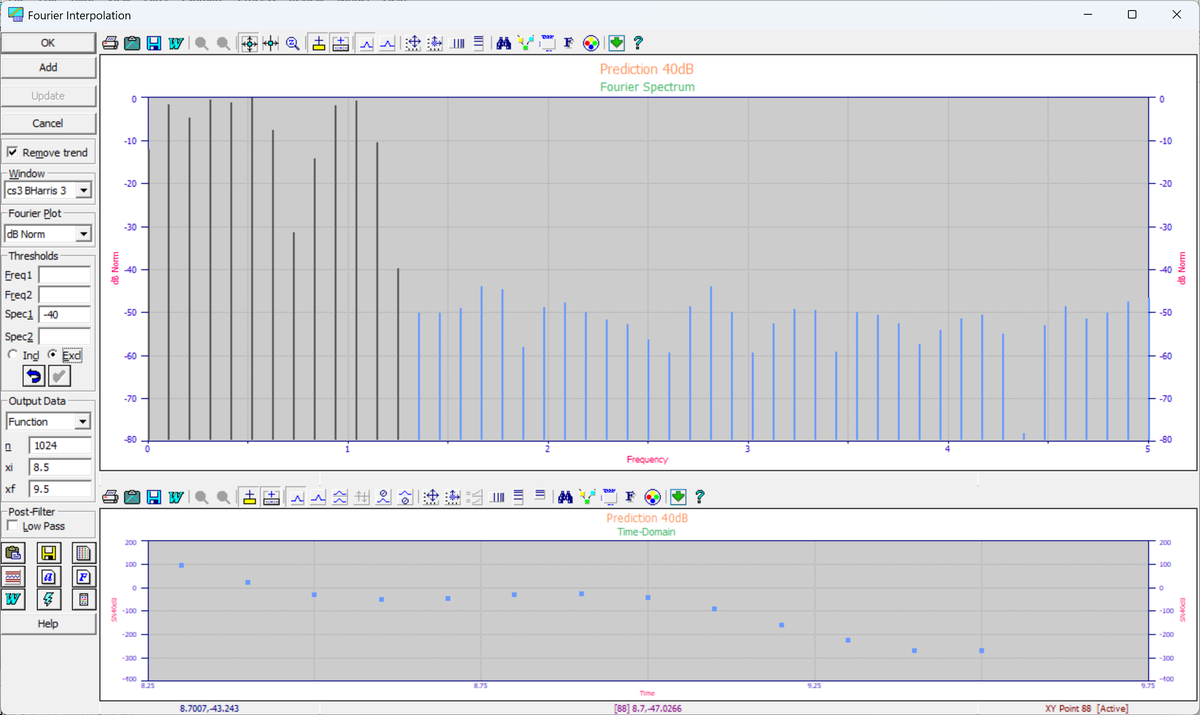This screenshot has height=715, width=1200.
Task: Click the 'Time-Domain' plot title
Action: coord(647,532)
